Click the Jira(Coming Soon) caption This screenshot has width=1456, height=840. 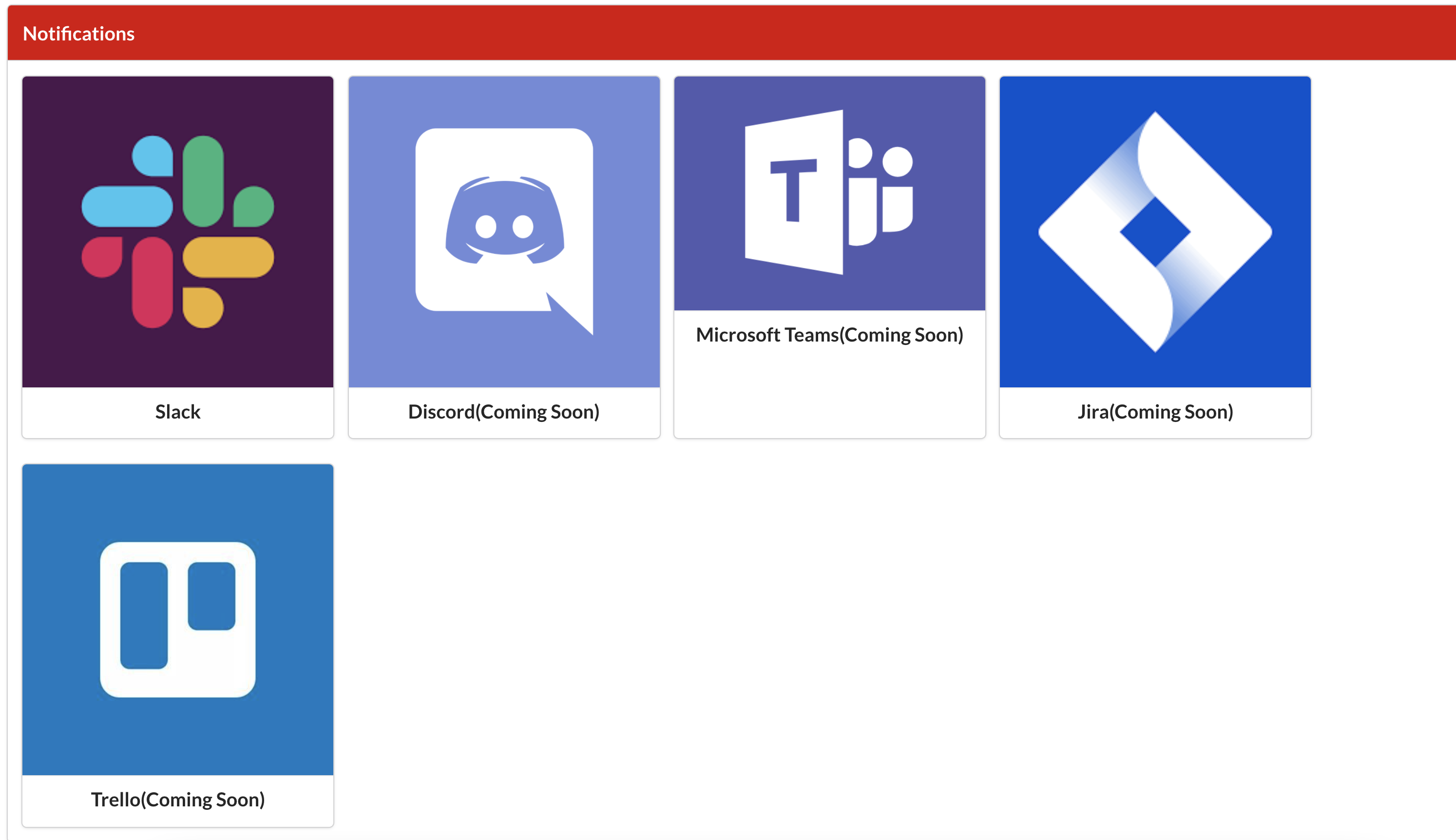(1154, 411)
